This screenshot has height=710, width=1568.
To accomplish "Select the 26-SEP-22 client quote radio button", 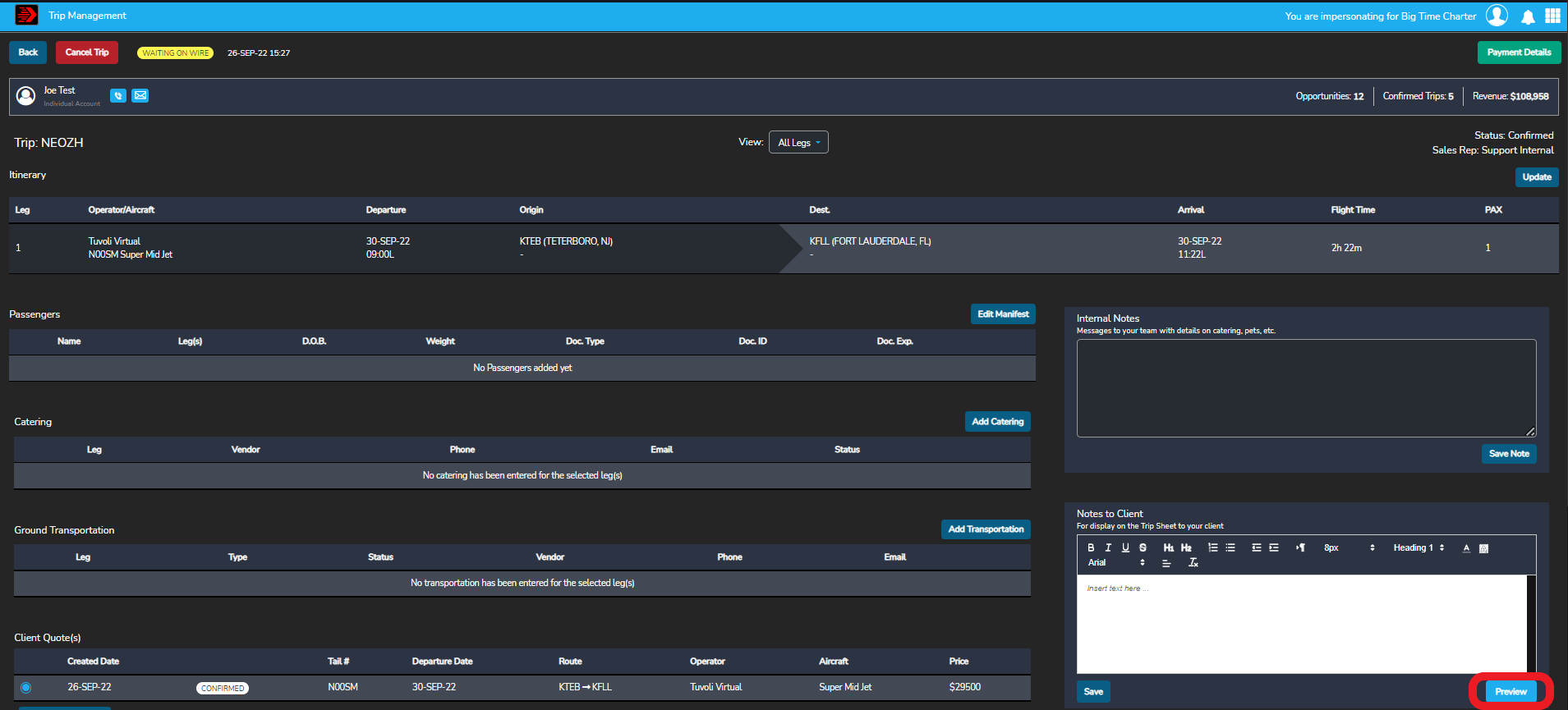I will 26,688.
